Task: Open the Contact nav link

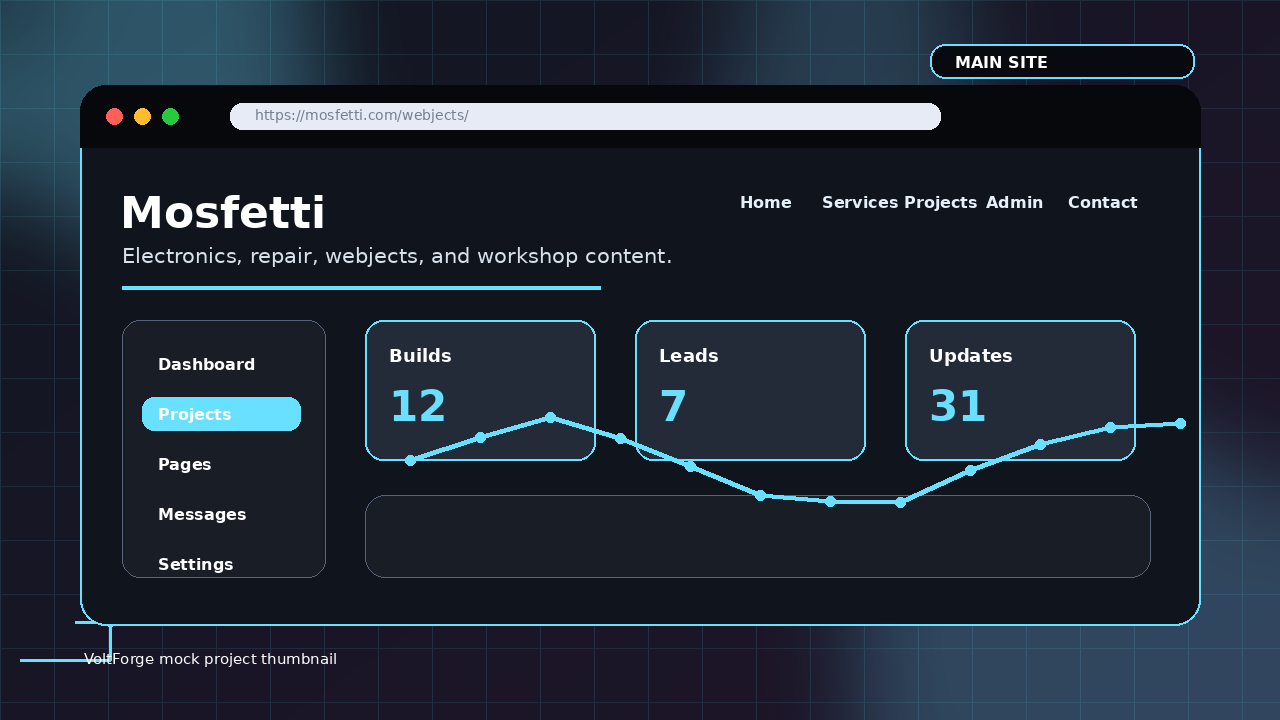Action: [1103, 203]
